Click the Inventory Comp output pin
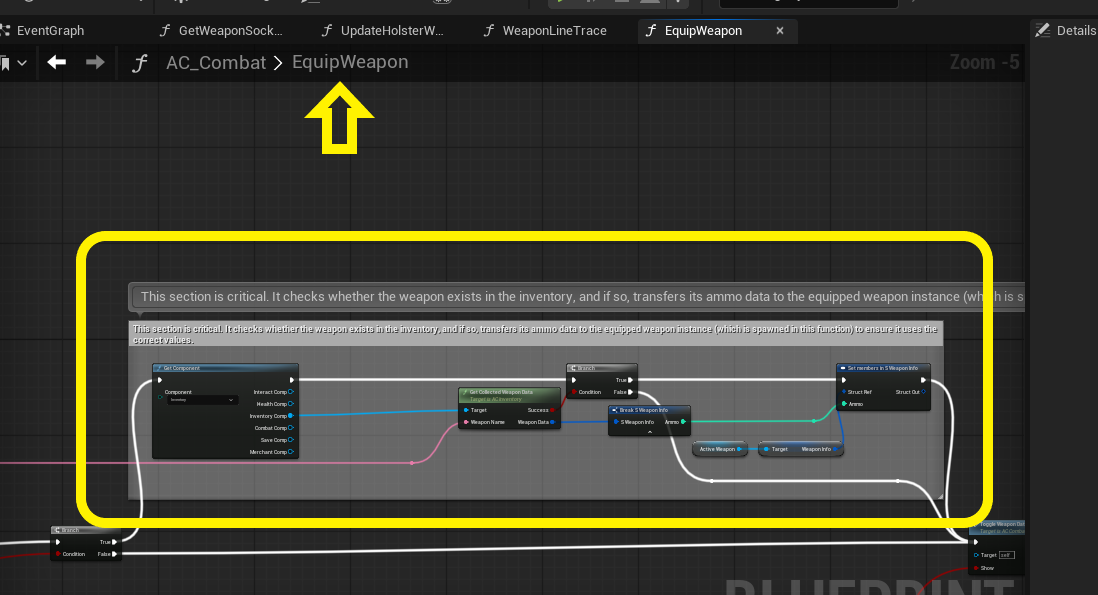Image resolution: width=1098 pixels, height=595 pixels. [291, 416]
